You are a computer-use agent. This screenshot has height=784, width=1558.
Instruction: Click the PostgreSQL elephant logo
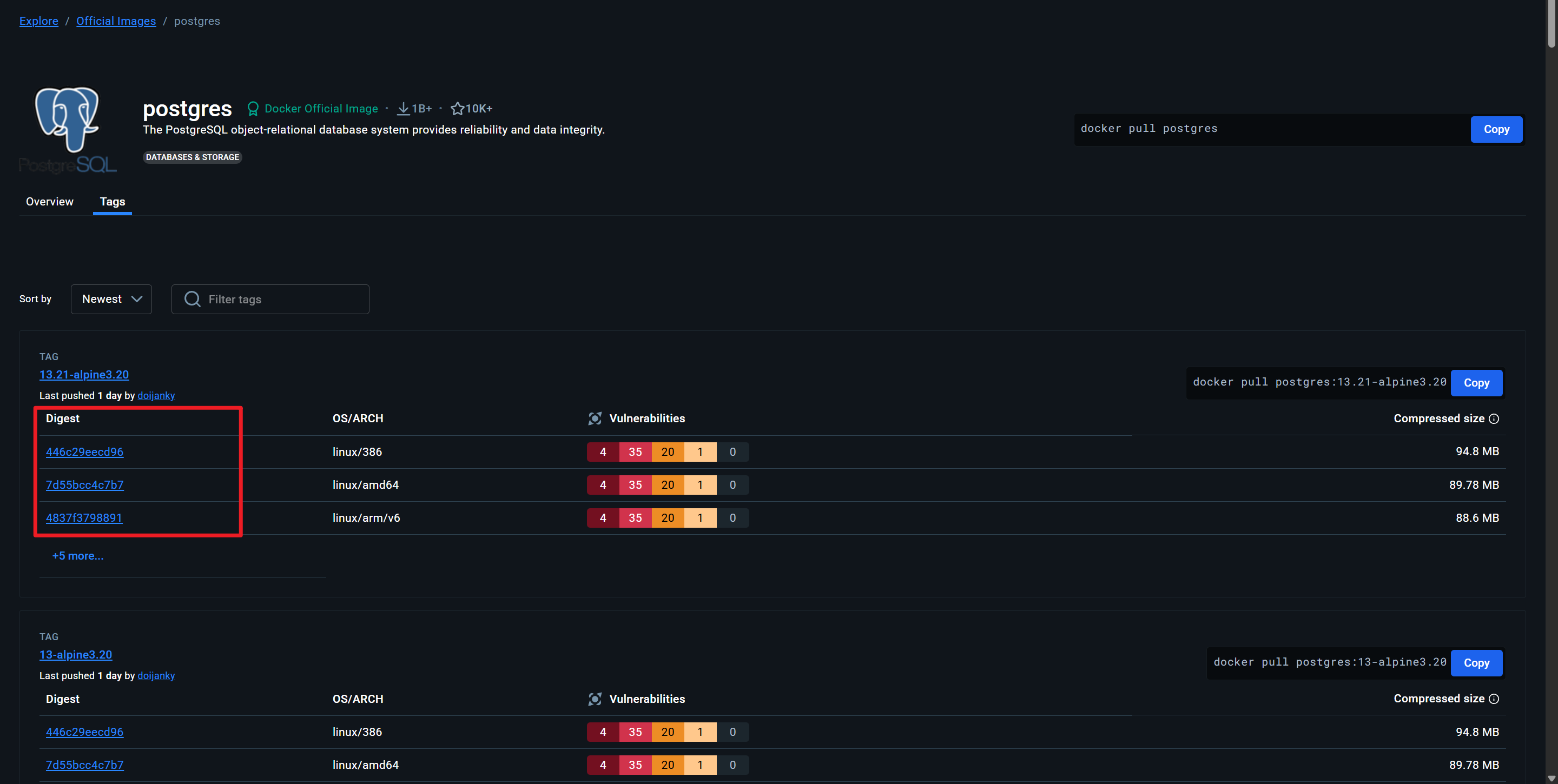[x=68, y=129]
